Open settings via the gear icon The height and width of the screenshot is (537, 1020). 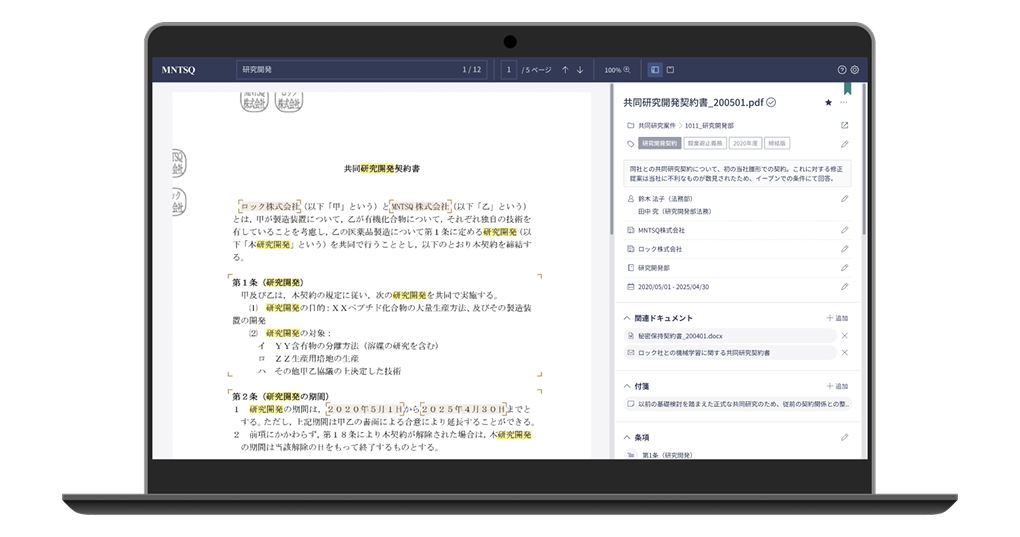[x=854, y=70]
